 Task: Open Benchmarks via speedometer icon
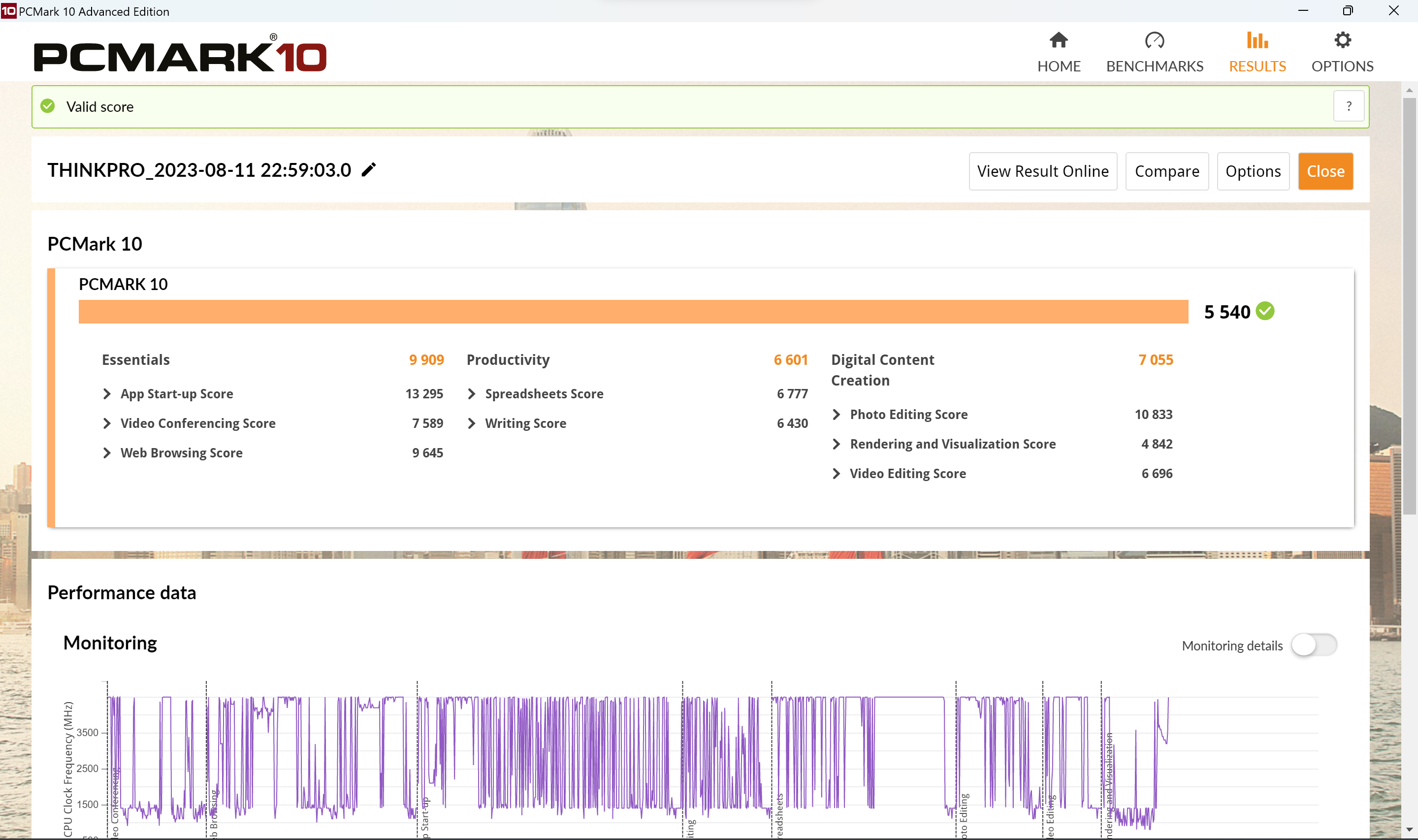pos(1154,41)
